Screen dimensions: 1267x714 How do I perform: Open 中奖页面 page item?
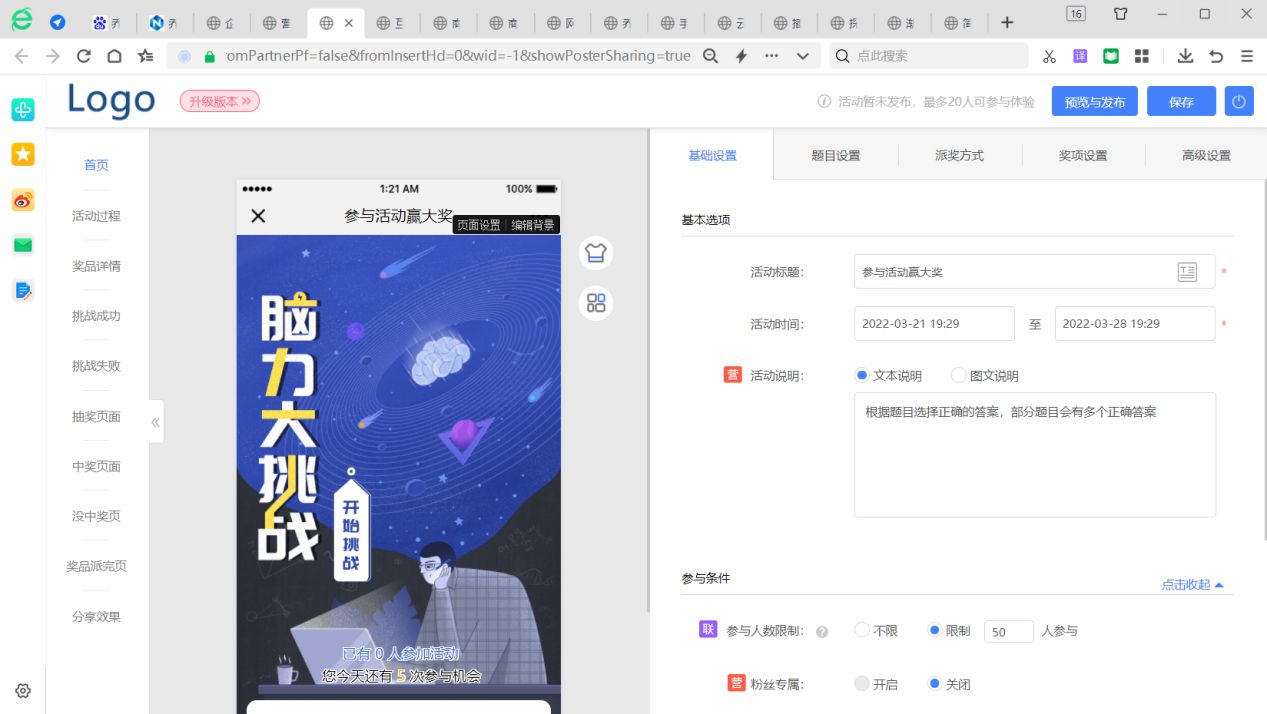96,466
